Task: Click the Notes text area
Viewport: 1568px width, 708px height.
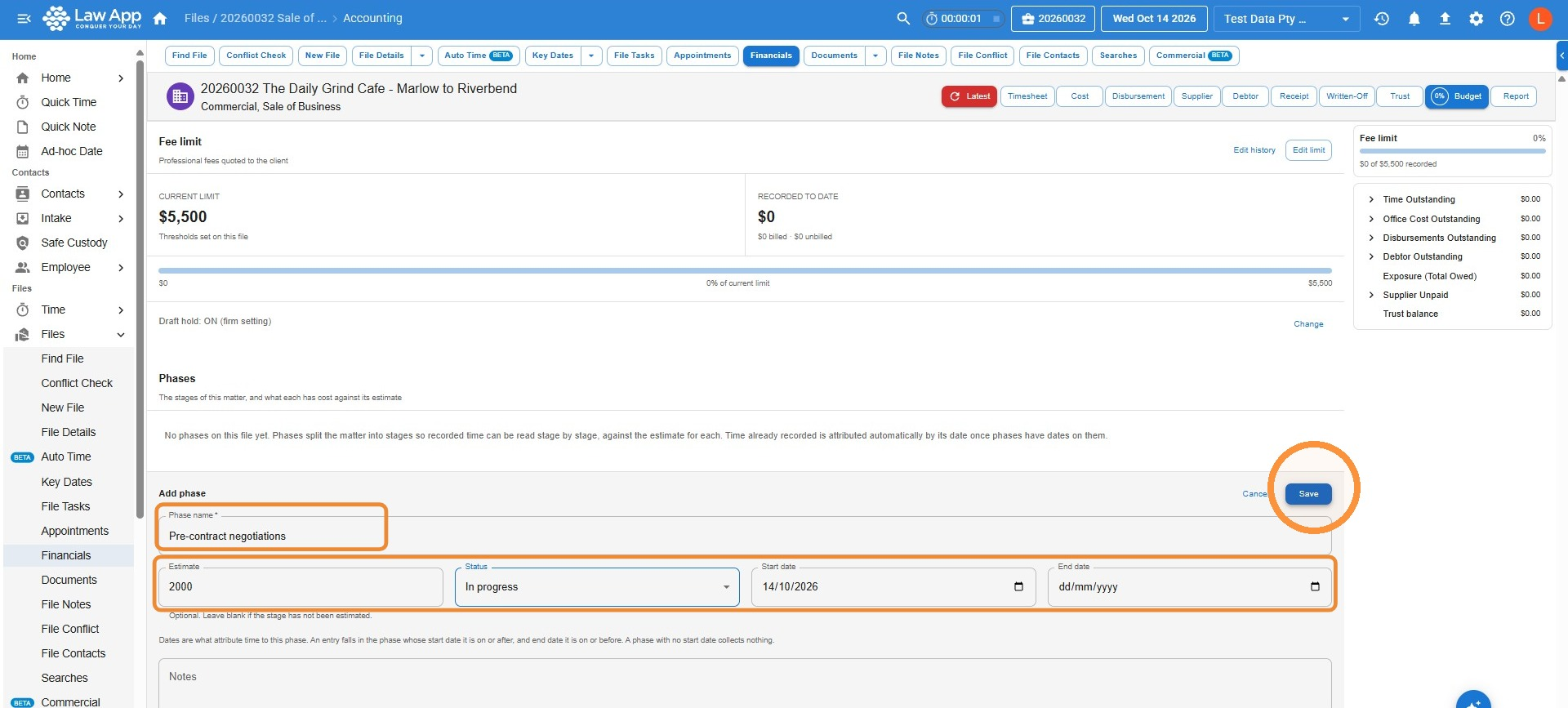Action: coord(745,683)
